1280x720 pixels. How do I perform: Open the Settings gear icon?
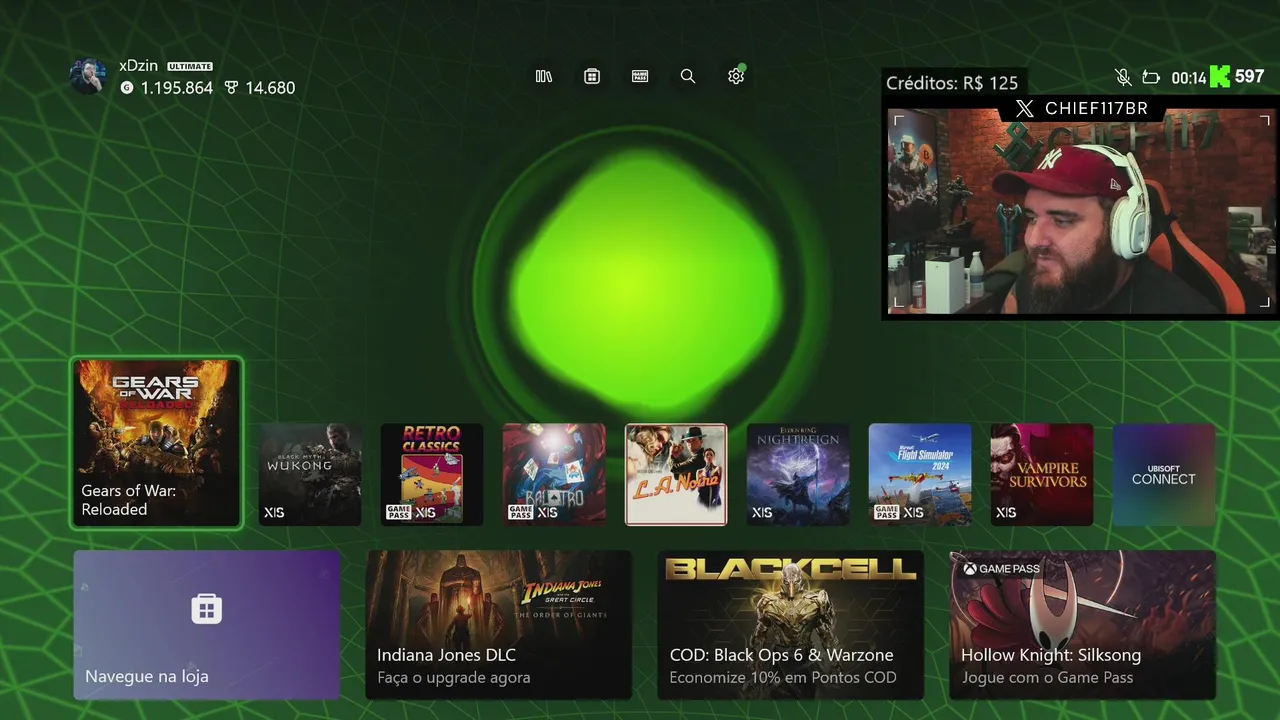pos(736,76)
